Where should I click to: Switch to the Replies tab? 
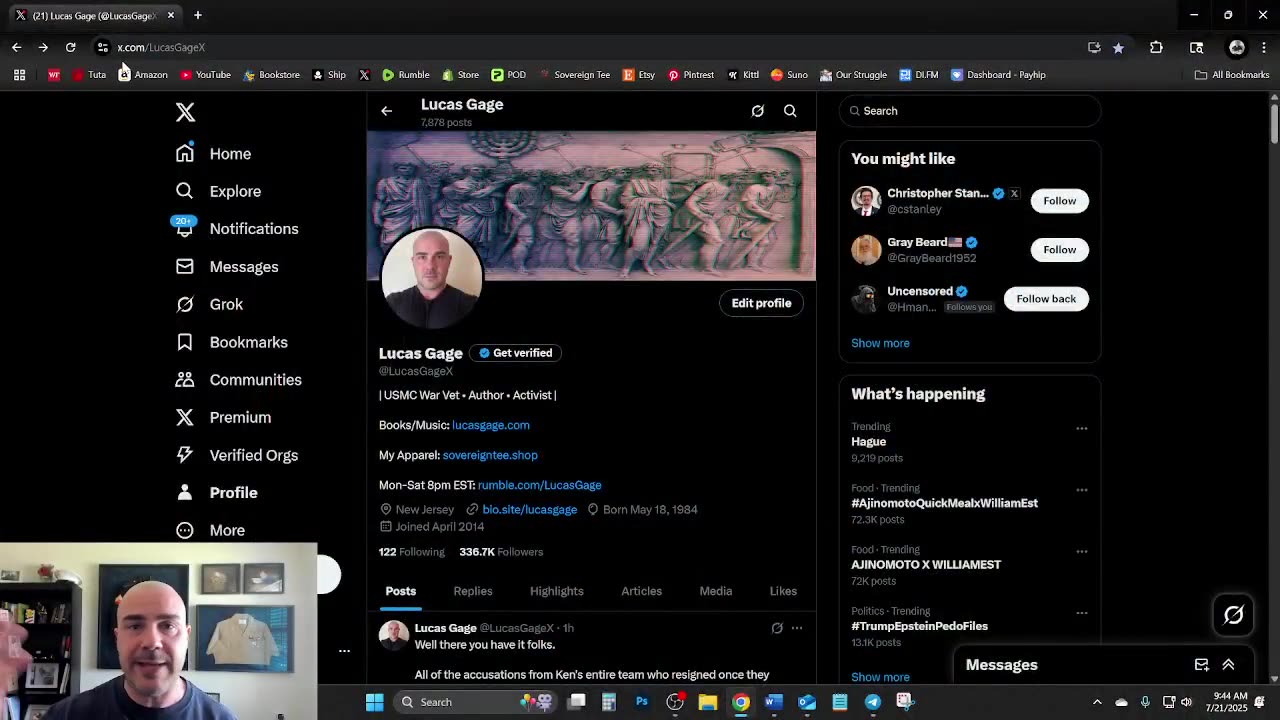coord(473,591)
